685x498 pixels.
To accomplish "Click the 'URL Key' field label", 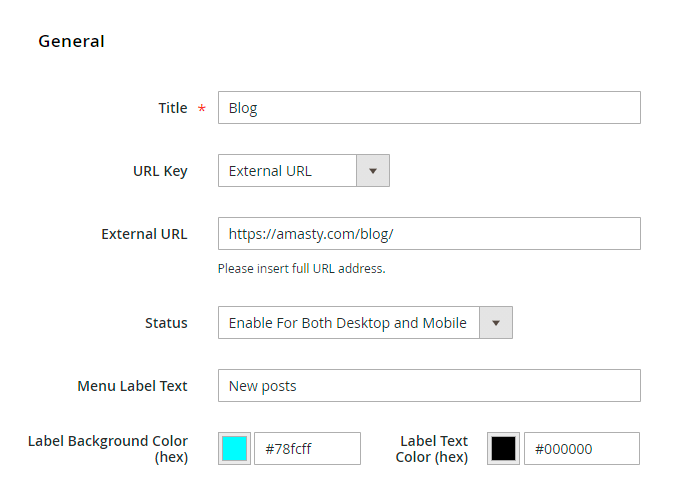I will pyautogui.click(x=160, y=171).
